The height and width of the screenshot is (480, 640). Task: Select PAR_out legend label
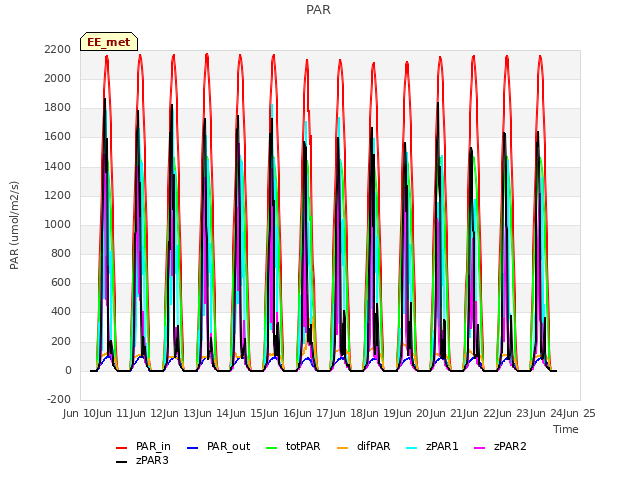[228, 447]
